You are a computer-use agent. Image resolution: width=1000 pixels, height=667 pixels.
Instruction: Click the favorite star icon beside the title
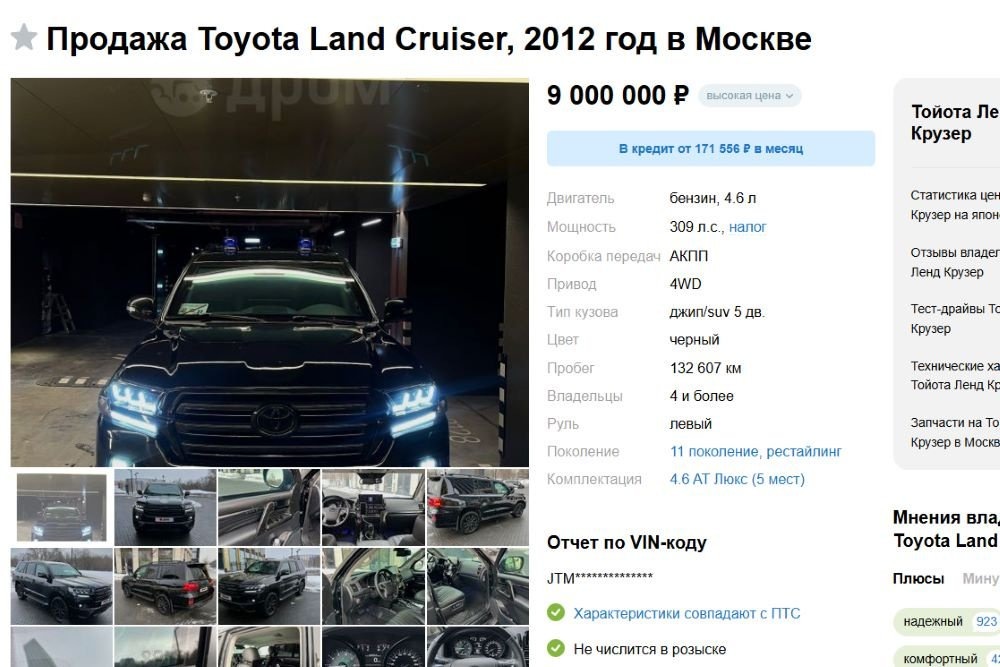(24, 37)
